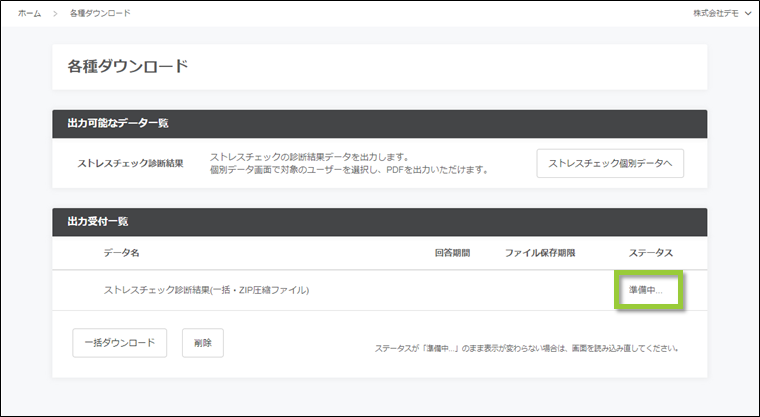Click the ホーム breadcrumb link
760x417 pixels.
coord(31,13)
